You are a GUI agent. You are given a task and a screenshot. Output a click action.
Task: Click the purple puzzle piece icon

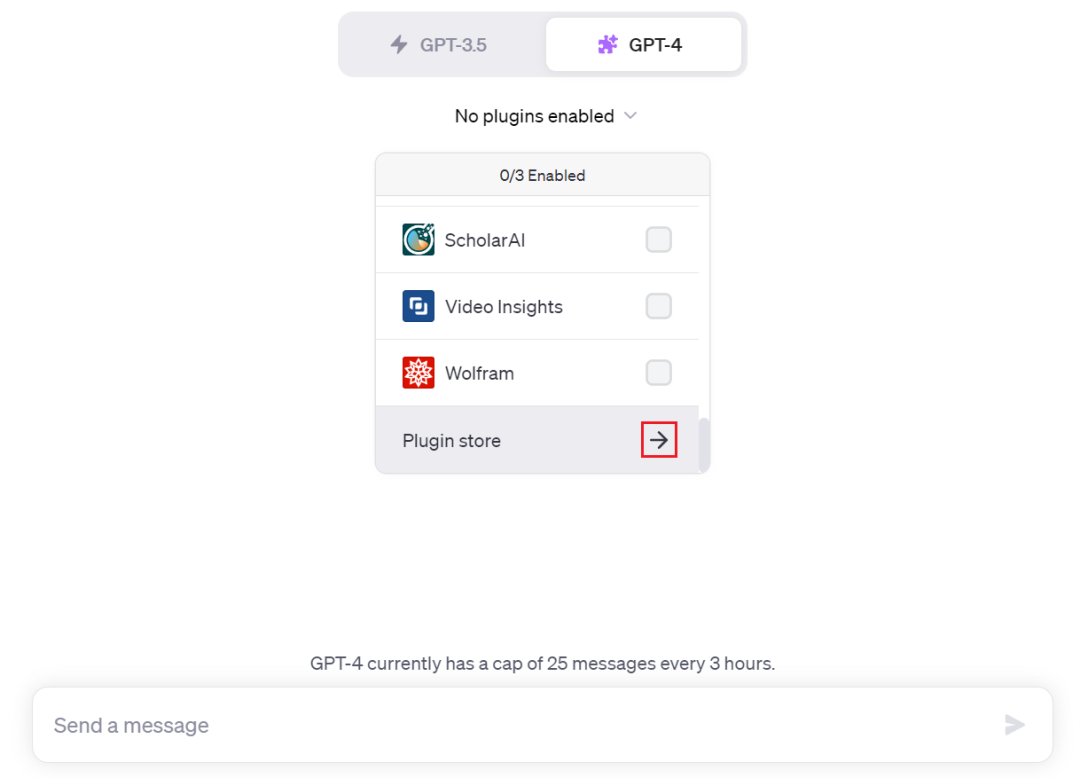[607, 44]
